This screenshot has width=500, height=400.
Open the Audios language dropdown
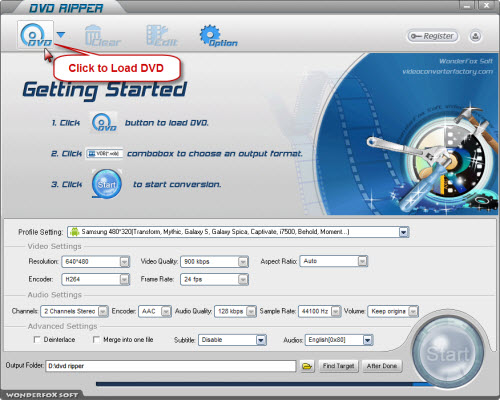[x=367, y=340]
